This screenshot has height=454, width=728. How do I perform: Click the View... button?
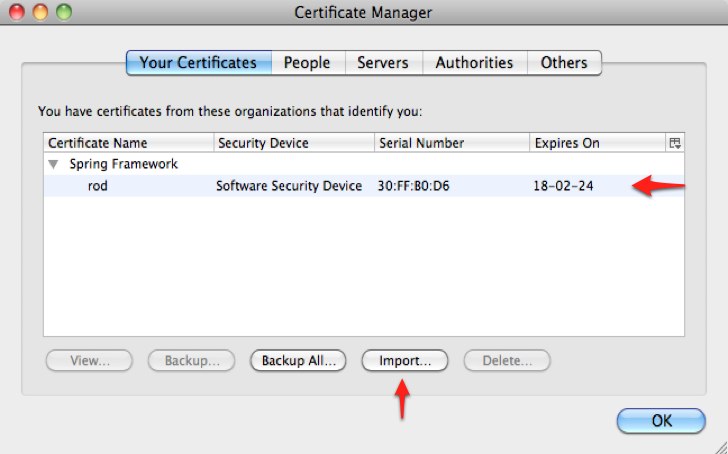pos(89,360)
